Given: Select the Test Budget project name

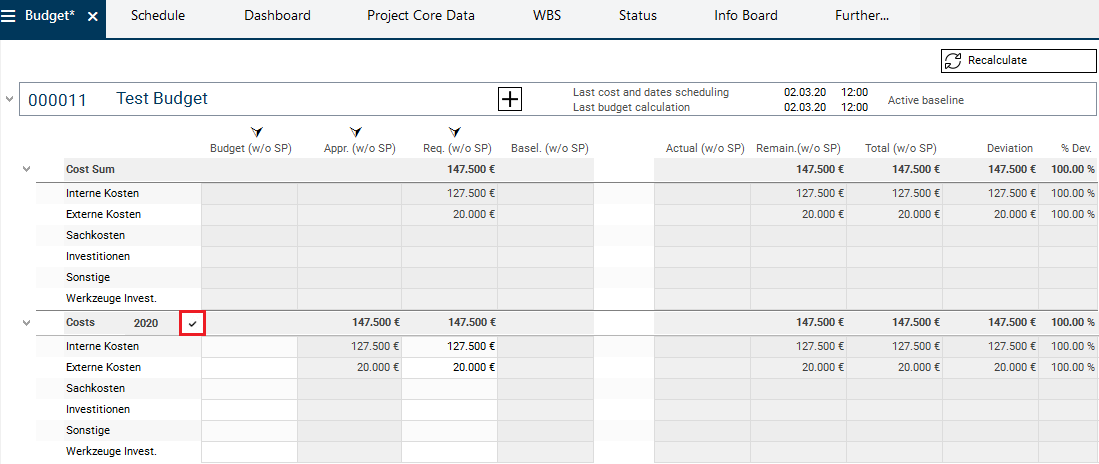Looking at the screenshot, I should pyautogui.click(x=162, y=99).
